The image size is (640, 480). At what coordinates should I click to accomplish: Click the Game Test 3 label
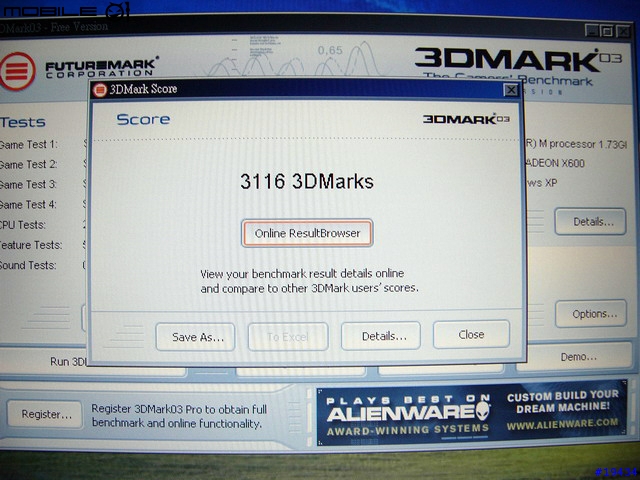[29, 184]
